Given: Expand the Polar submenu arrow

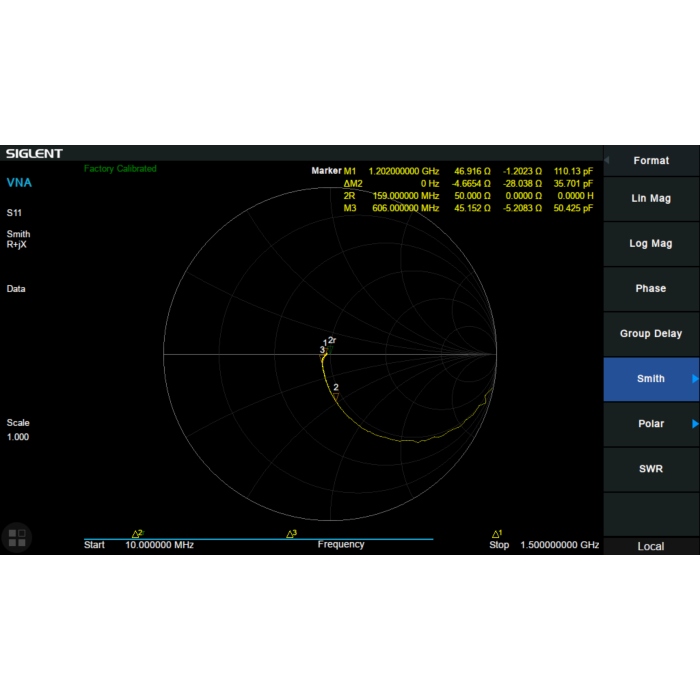Looking at the screenshot, I should coord(695,424).
